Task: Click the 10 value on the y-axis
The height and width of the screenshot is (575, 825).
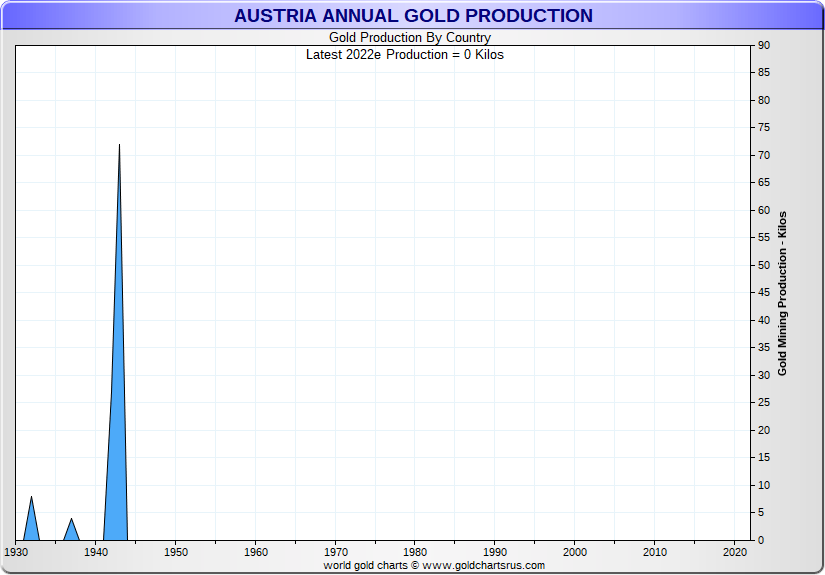Action: 763,485
